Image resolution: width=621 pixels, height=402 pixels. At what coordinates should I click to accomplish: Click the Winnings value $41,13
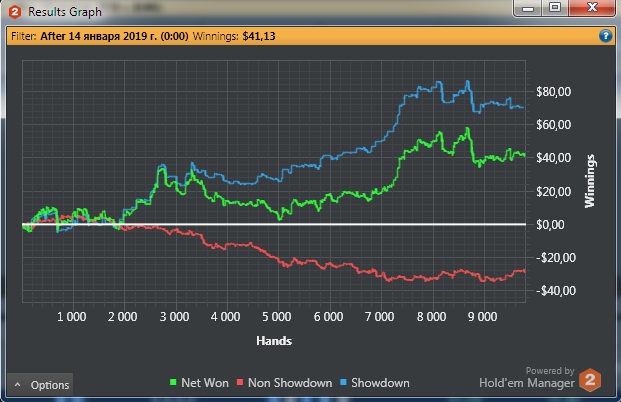tap(259, 36)
